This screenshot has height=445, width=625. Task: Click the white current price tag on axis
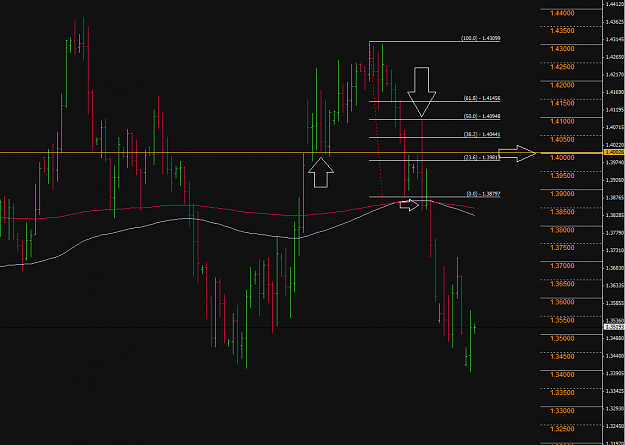pos(614,327)
